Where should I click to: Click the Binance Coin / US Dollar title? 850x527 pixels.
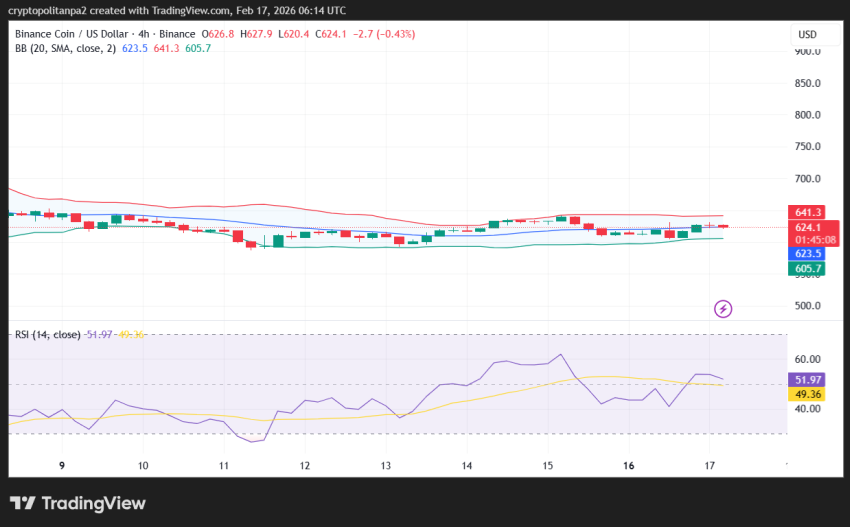point(75,34)
